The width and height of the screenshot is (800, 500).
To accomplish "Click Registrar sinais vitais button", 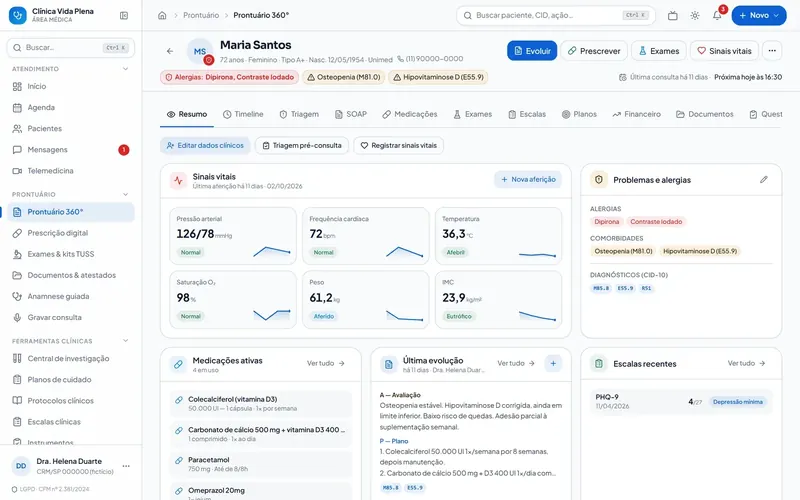I will tap(398, 145).
